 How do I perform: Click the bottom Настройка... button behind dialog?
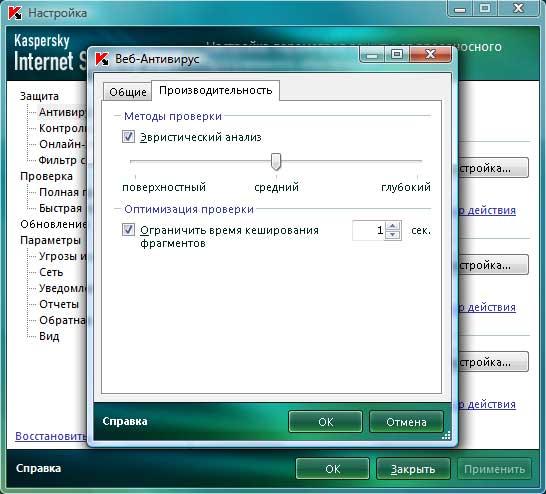point(493,362)
